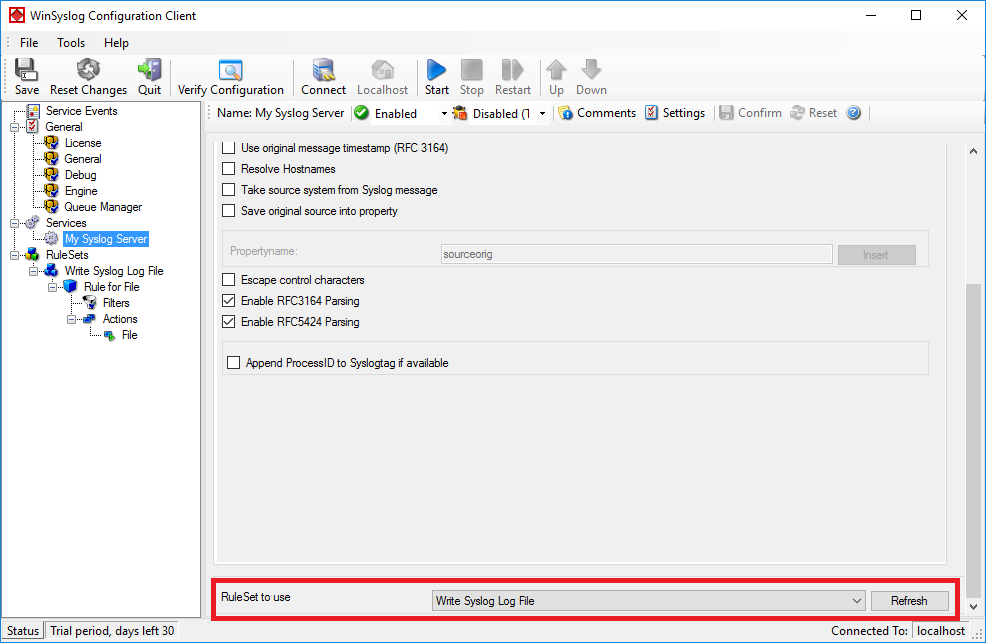Image resolution: width=986 pixels, height=643 pixels.
Task: Click scrollbar down arrow in settings pane
Action: (973, 607)
